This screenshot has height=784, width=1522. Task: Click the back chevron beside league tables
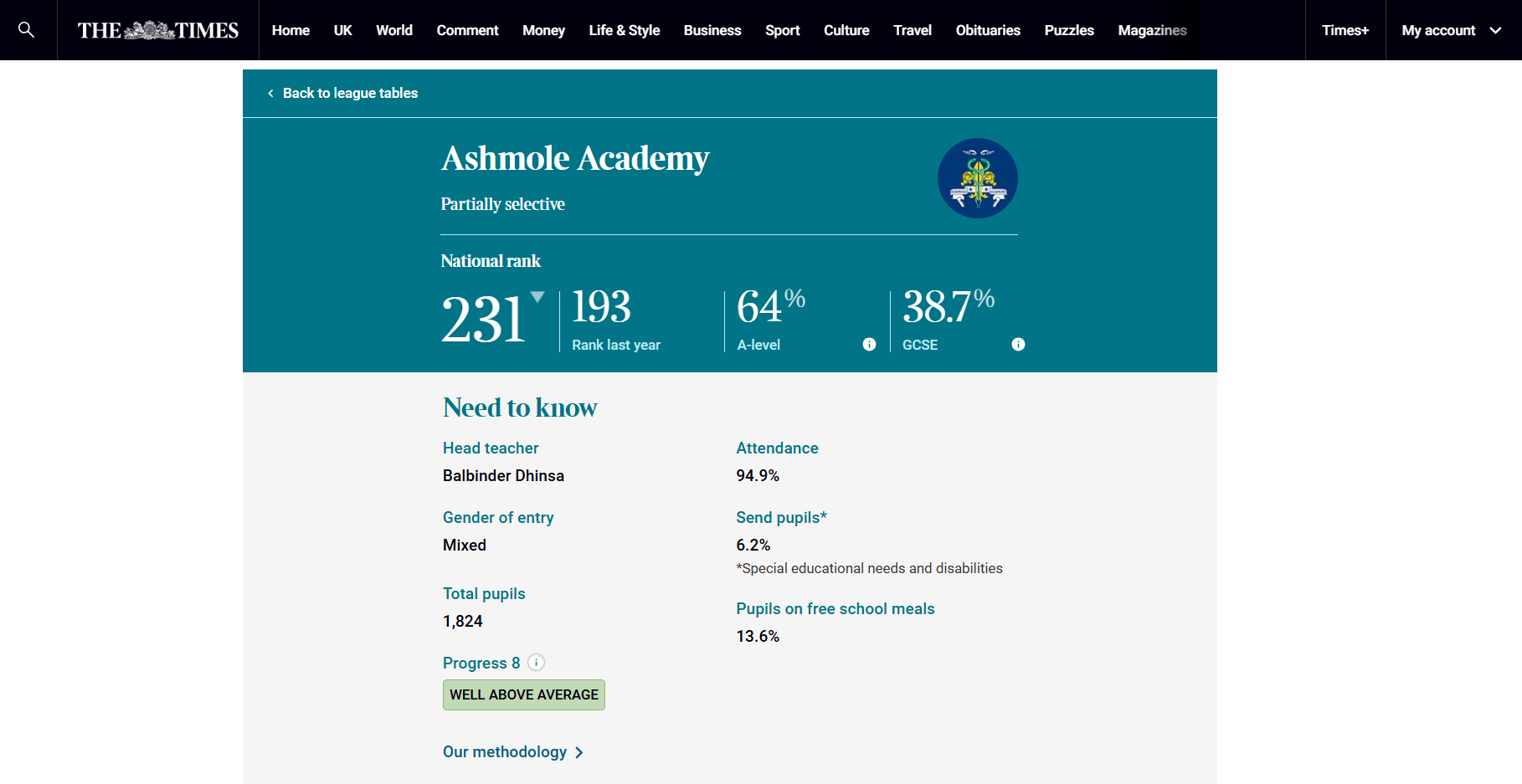[270, 94]
